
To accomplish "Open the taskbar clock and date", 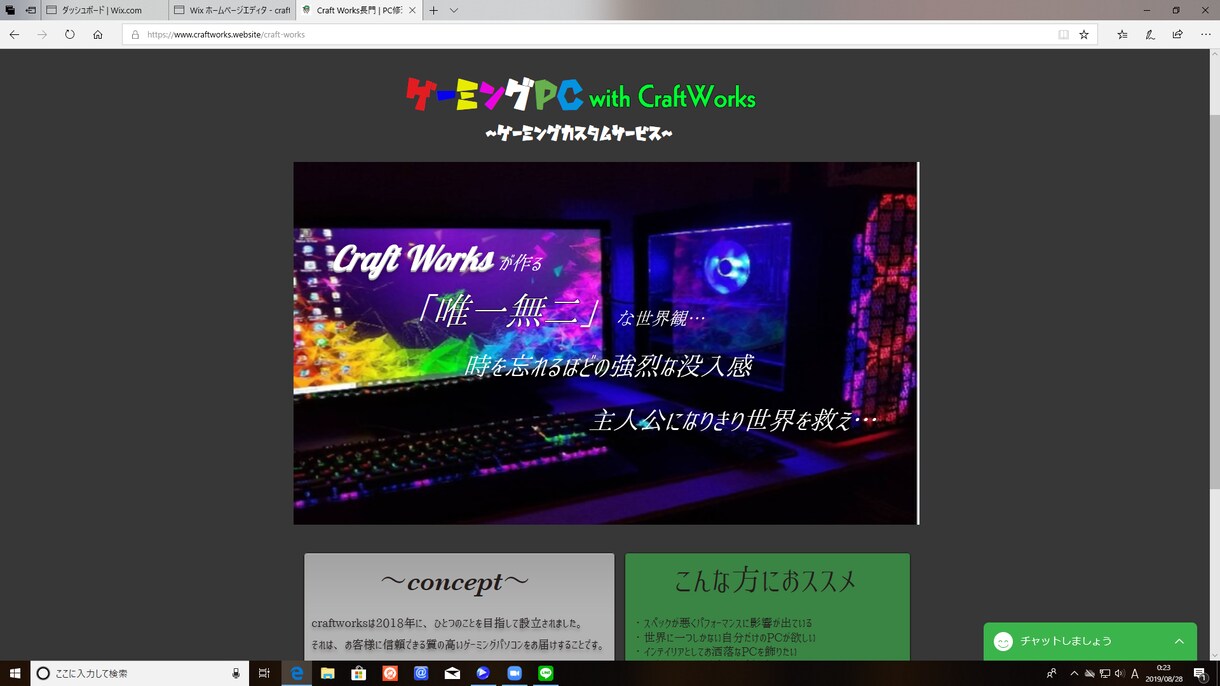I will tap(1164, 673).
